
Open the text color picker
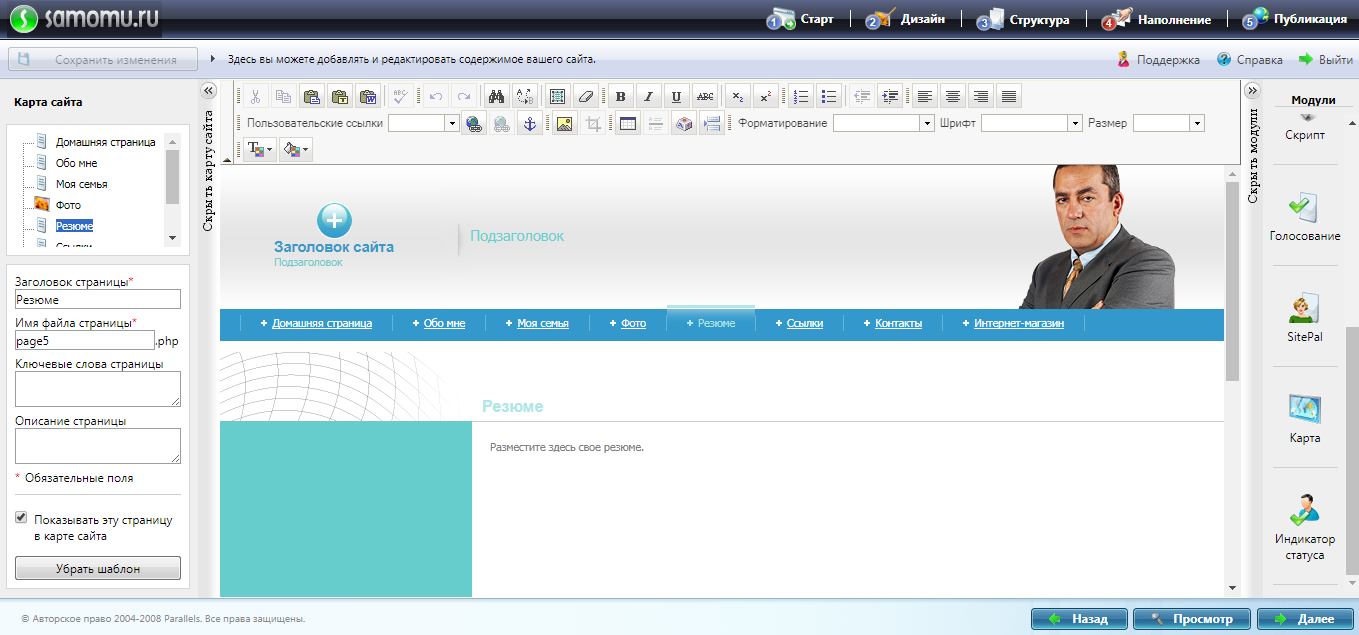pos(259,150)
